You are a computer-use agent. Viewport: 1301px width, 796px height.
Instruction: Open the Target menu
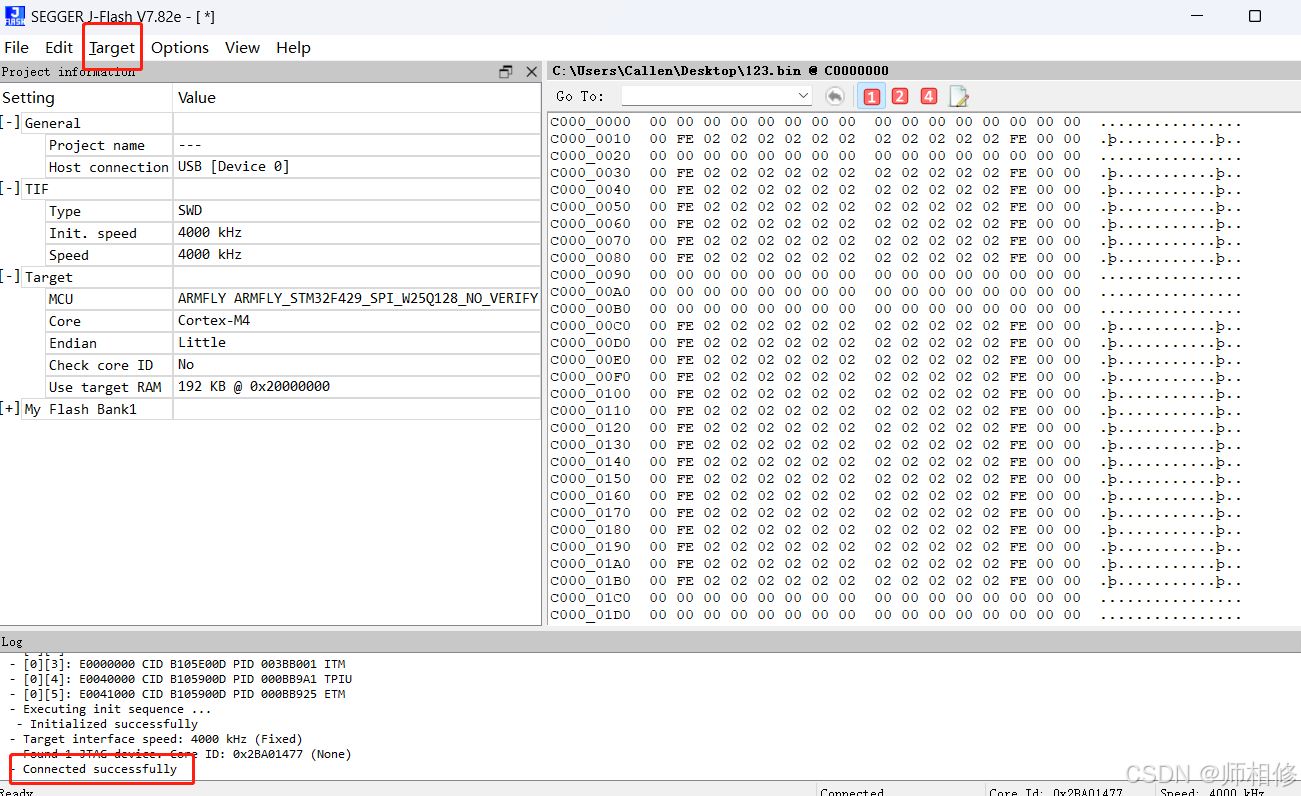coord(112,47)
